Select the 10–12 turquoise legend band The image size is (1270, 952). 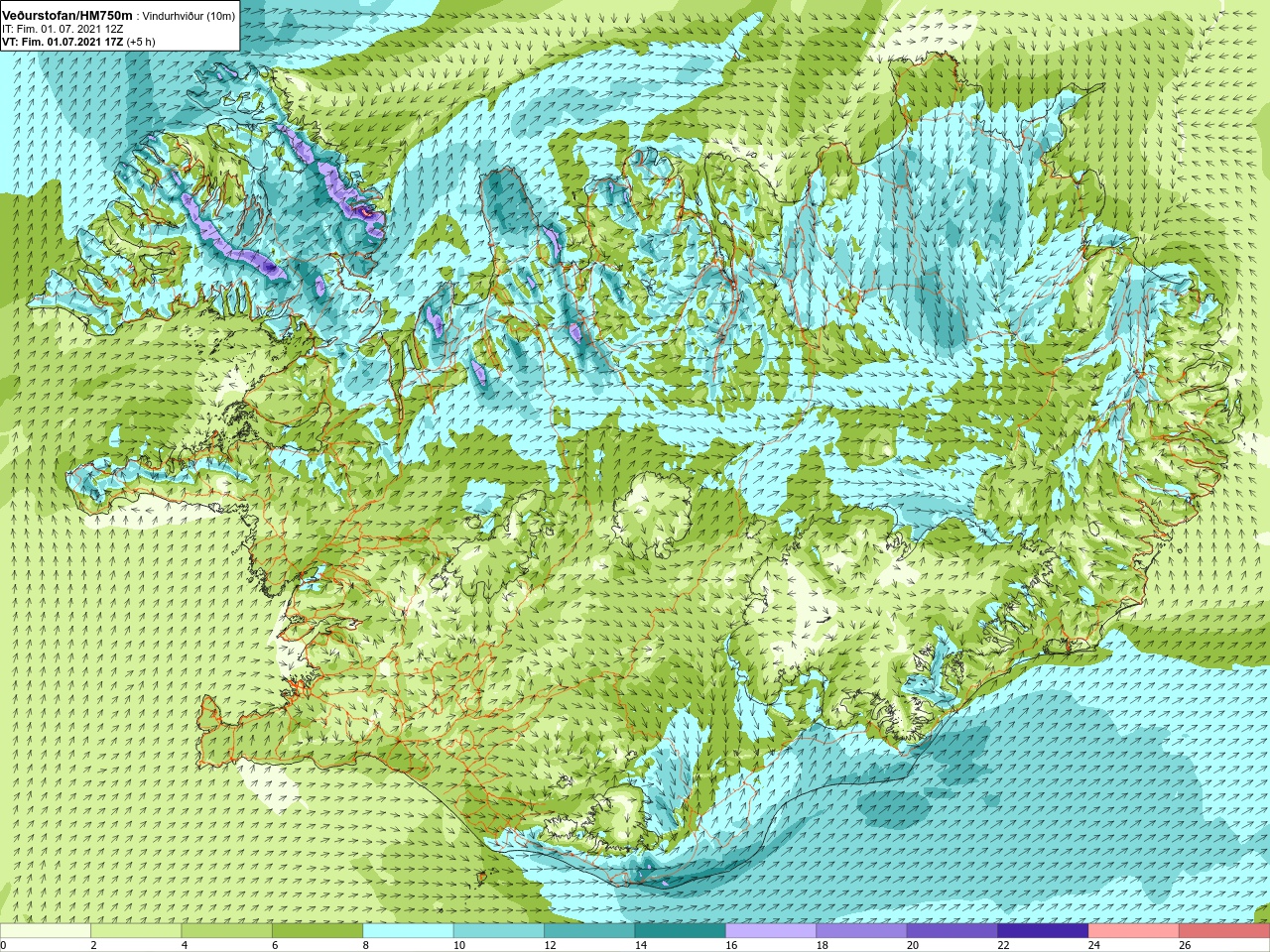coord(499,931)
